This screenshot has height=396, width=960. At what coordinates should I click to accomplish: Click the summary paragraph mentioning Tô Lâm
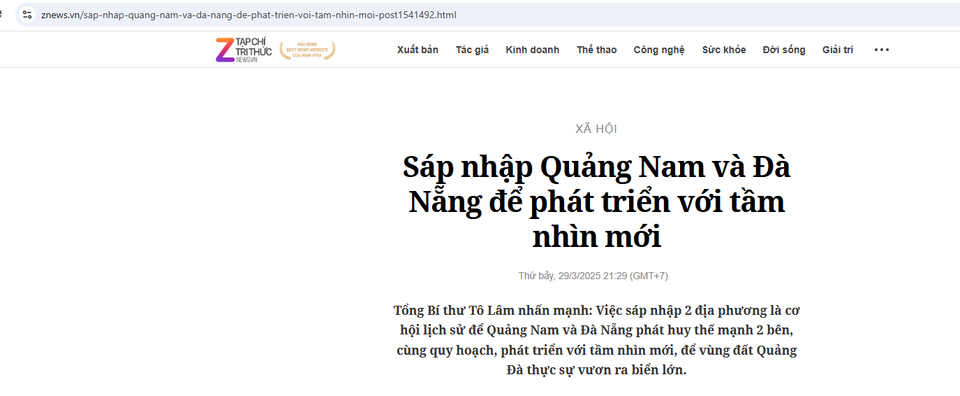tap(596, 340)
